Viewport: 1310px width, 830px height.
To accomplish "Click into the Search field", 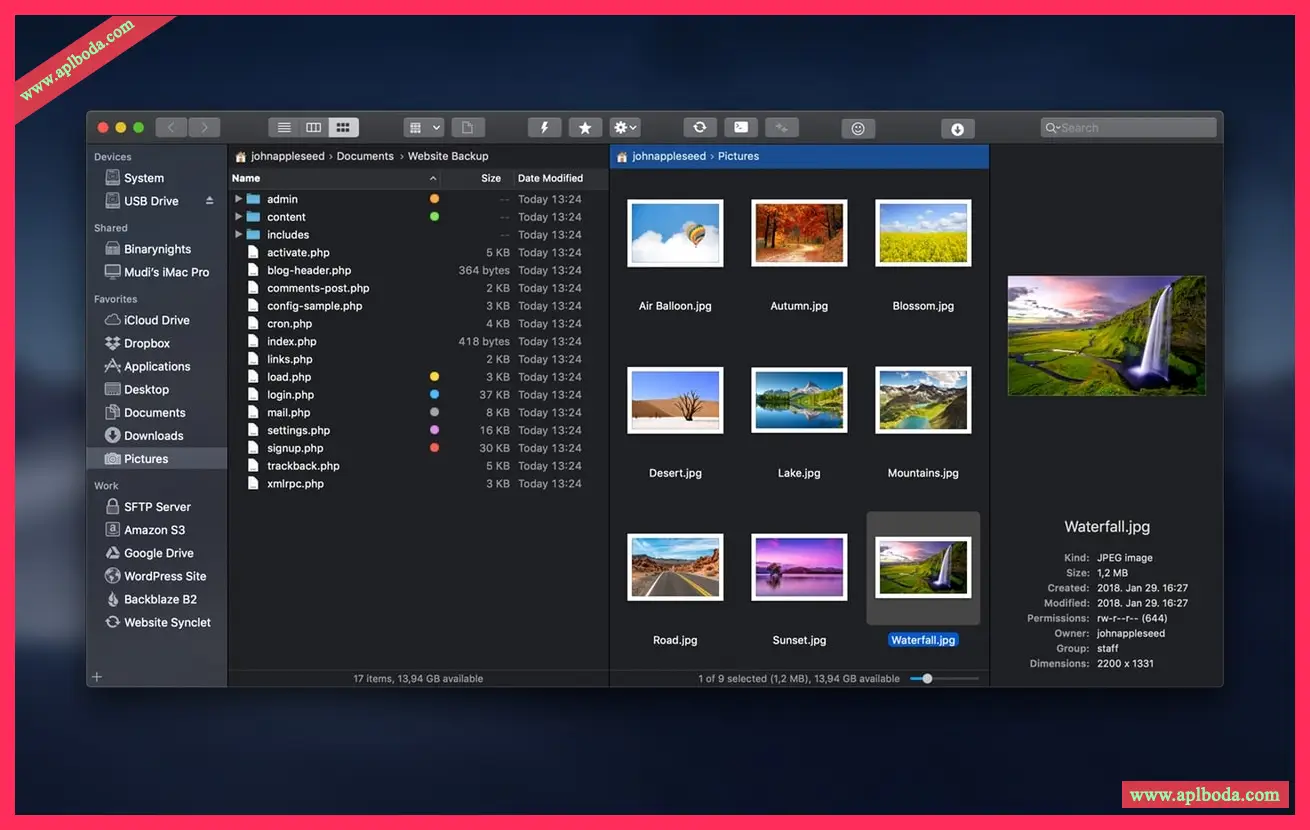I will point(1129,127).
